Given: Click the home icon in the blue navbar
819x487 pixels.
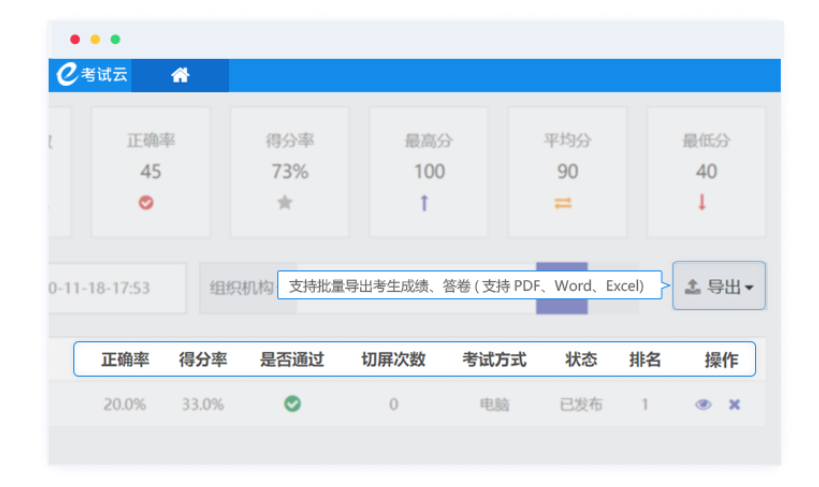Looking at the screenshot, I should point(180,75).
